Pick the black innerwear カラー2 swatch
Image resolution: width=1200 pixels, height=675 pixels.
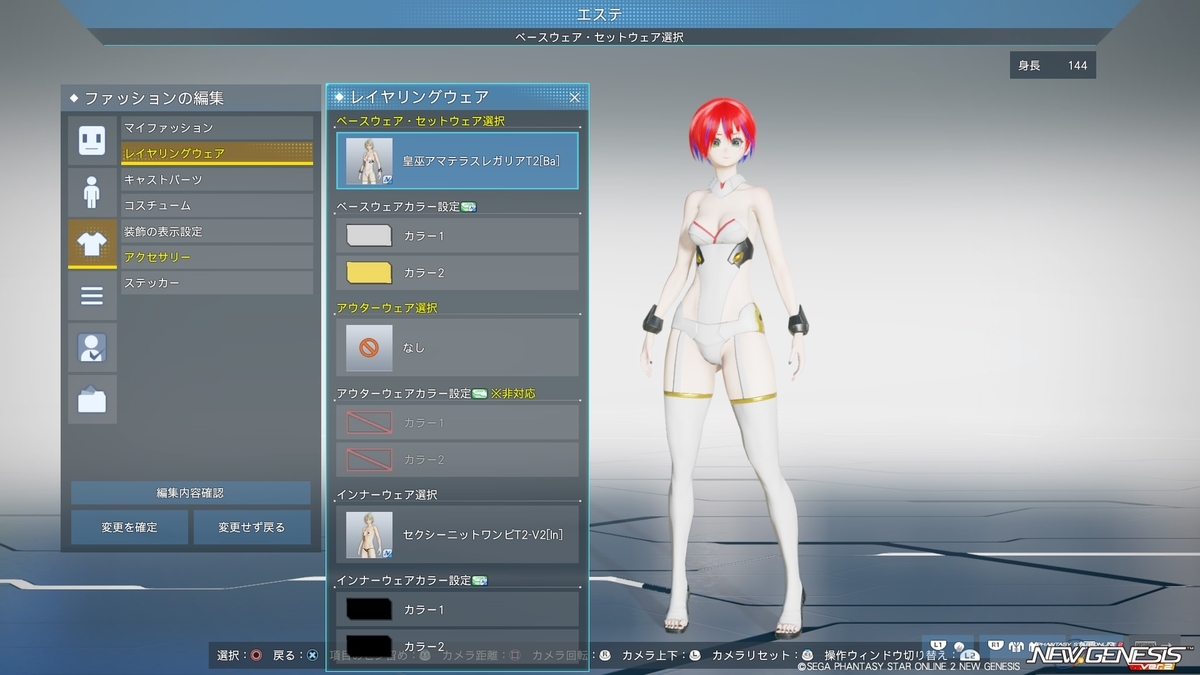pyautogui.click(x=369, y=645)
